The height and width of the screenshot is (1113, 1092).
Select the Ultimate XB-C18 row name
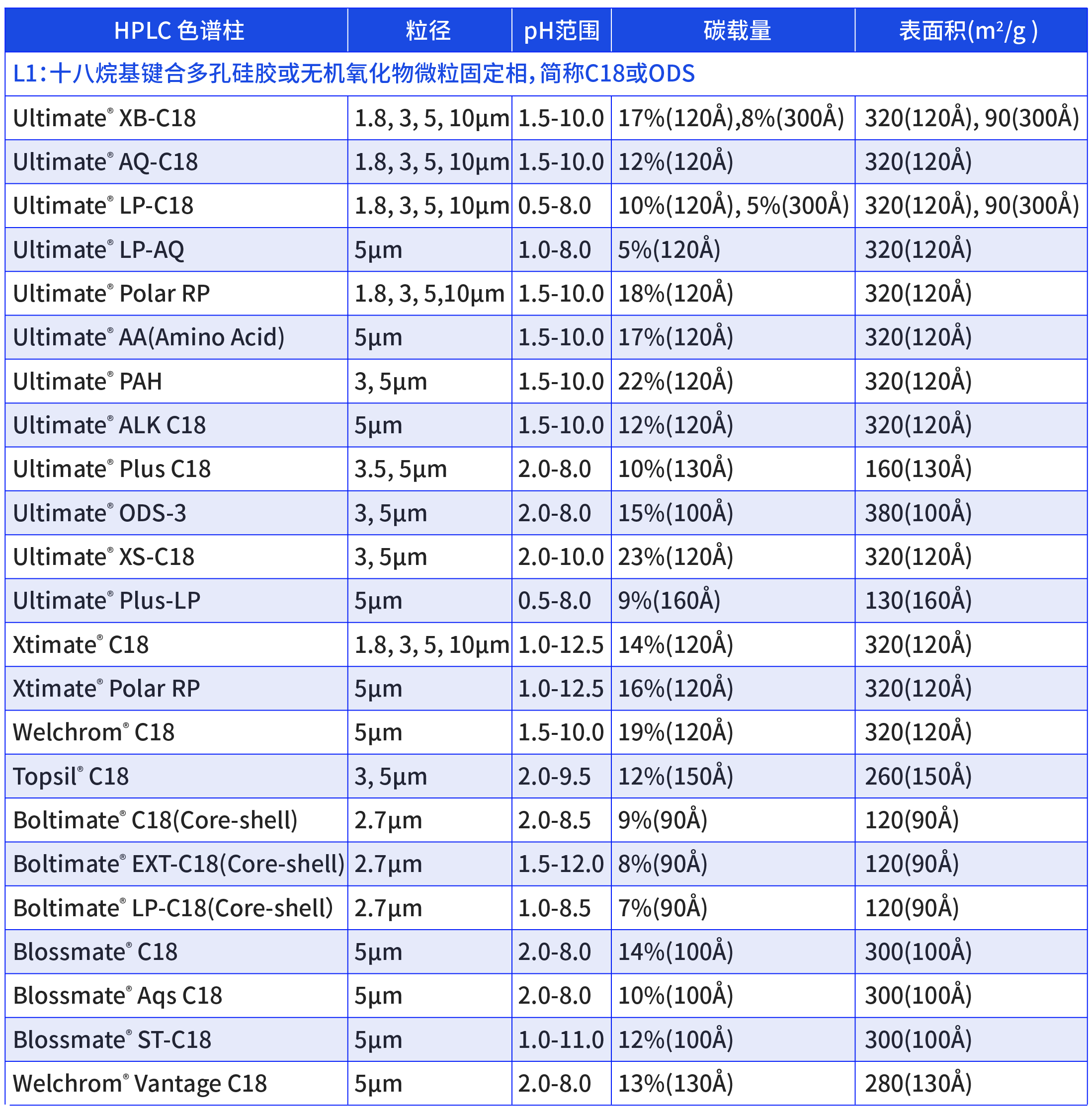click(x=104, y=118)
